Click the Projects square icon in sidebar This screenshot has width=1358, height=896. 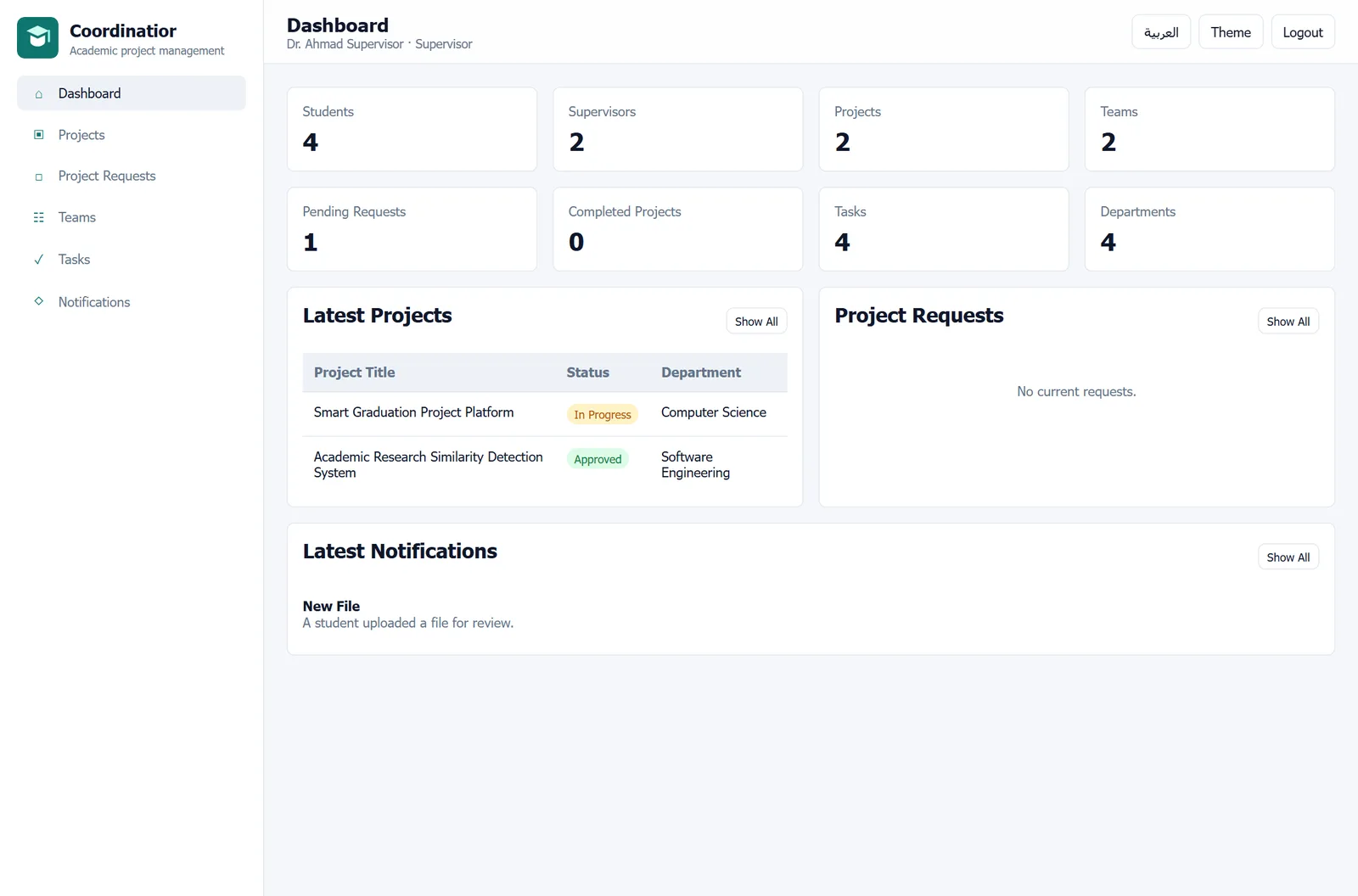38,135
